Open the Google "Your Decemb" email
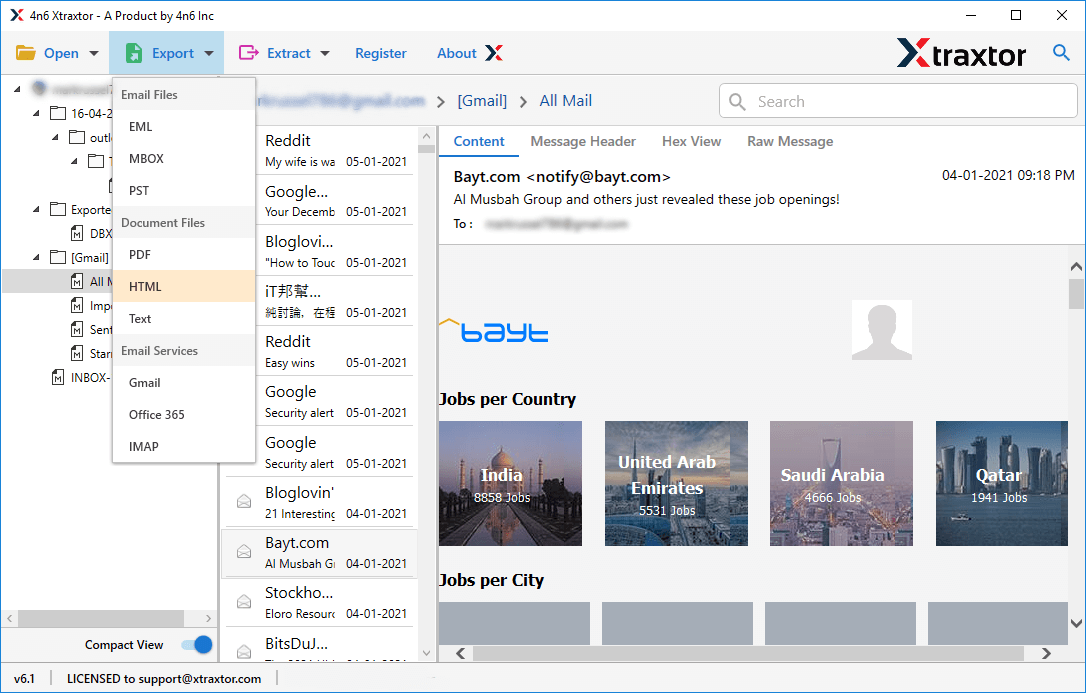This screenshot has height=693, width=1086. click(x=336, y=201)
